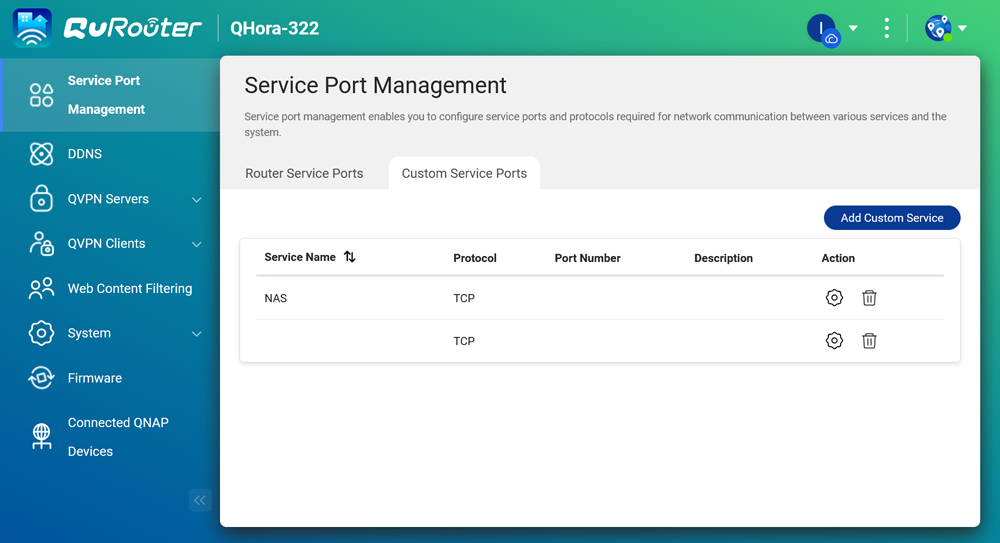Viewport: 1000px width, 543px height.
Task: Expand the QVPN Clients submenu
Action: 197,244
